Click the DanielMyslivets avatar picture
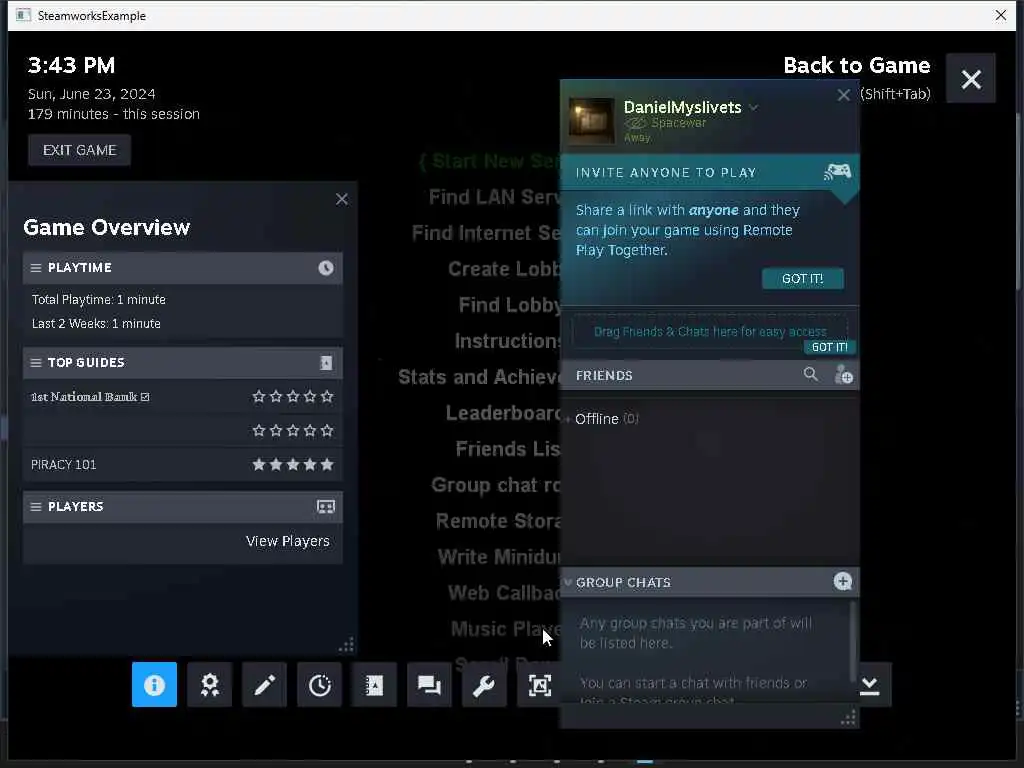The width and height of the screenshot is (1024, 768). pos(591,121)
